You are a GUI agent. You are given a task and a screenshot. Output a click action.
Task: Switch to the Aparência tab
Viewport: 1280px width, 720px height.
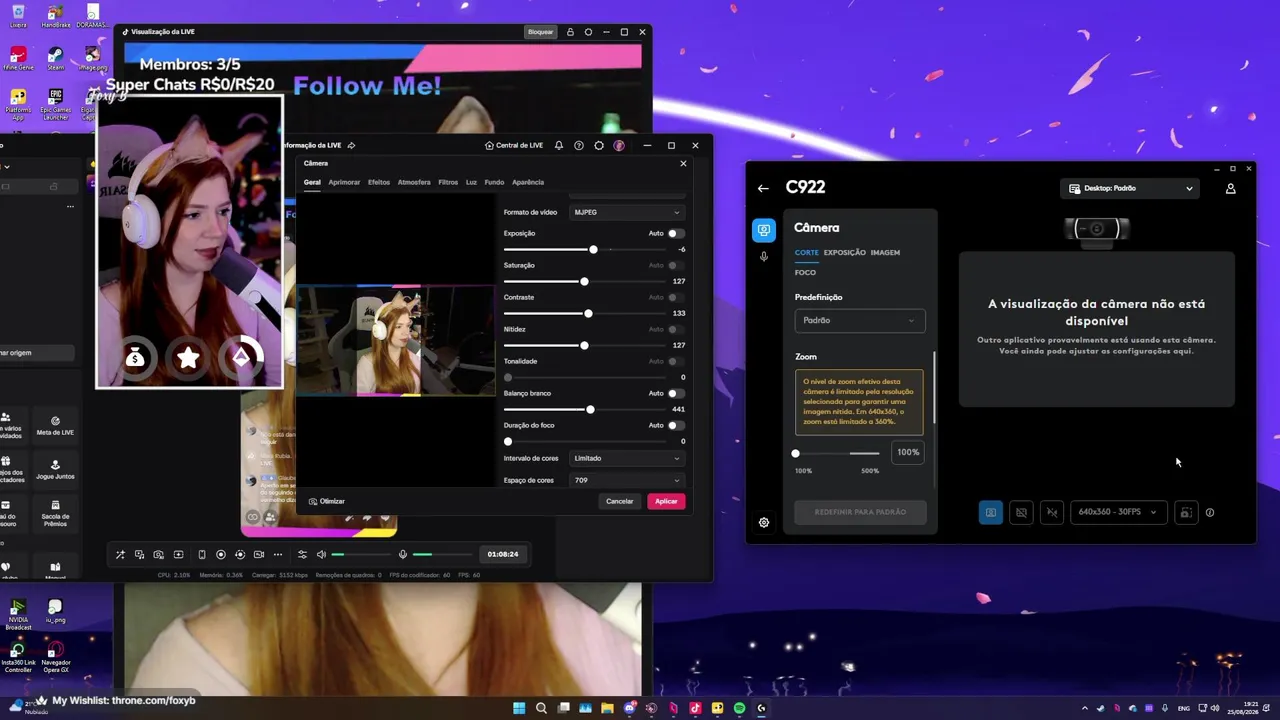point(528,182)
